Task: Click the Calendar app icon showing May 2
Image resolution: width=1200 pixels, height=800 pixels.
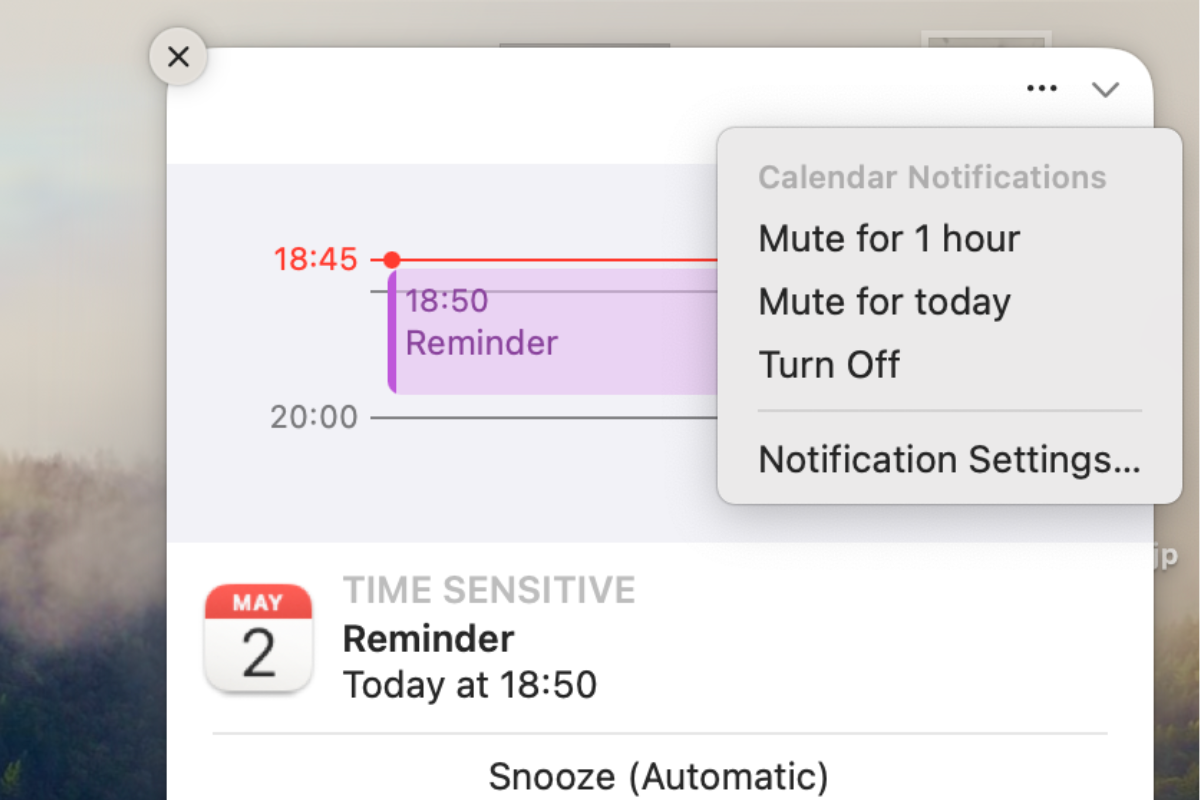Action: [258, 638]
